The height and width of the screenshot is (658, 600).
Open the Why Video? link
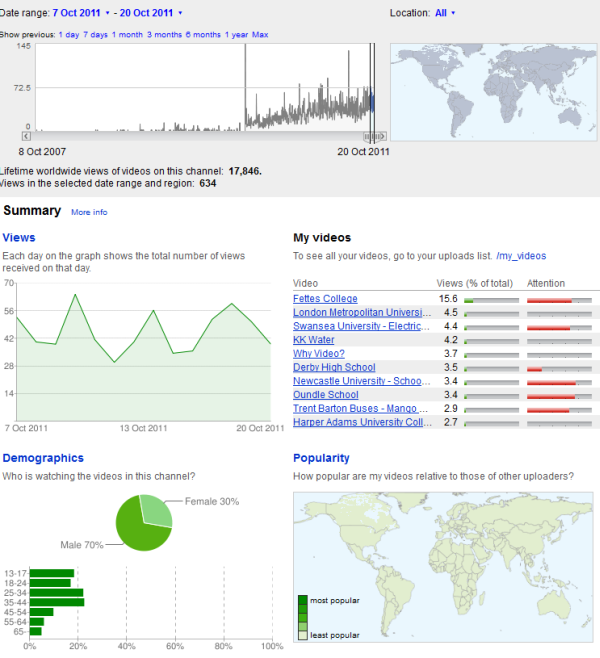tap(318, 354)
